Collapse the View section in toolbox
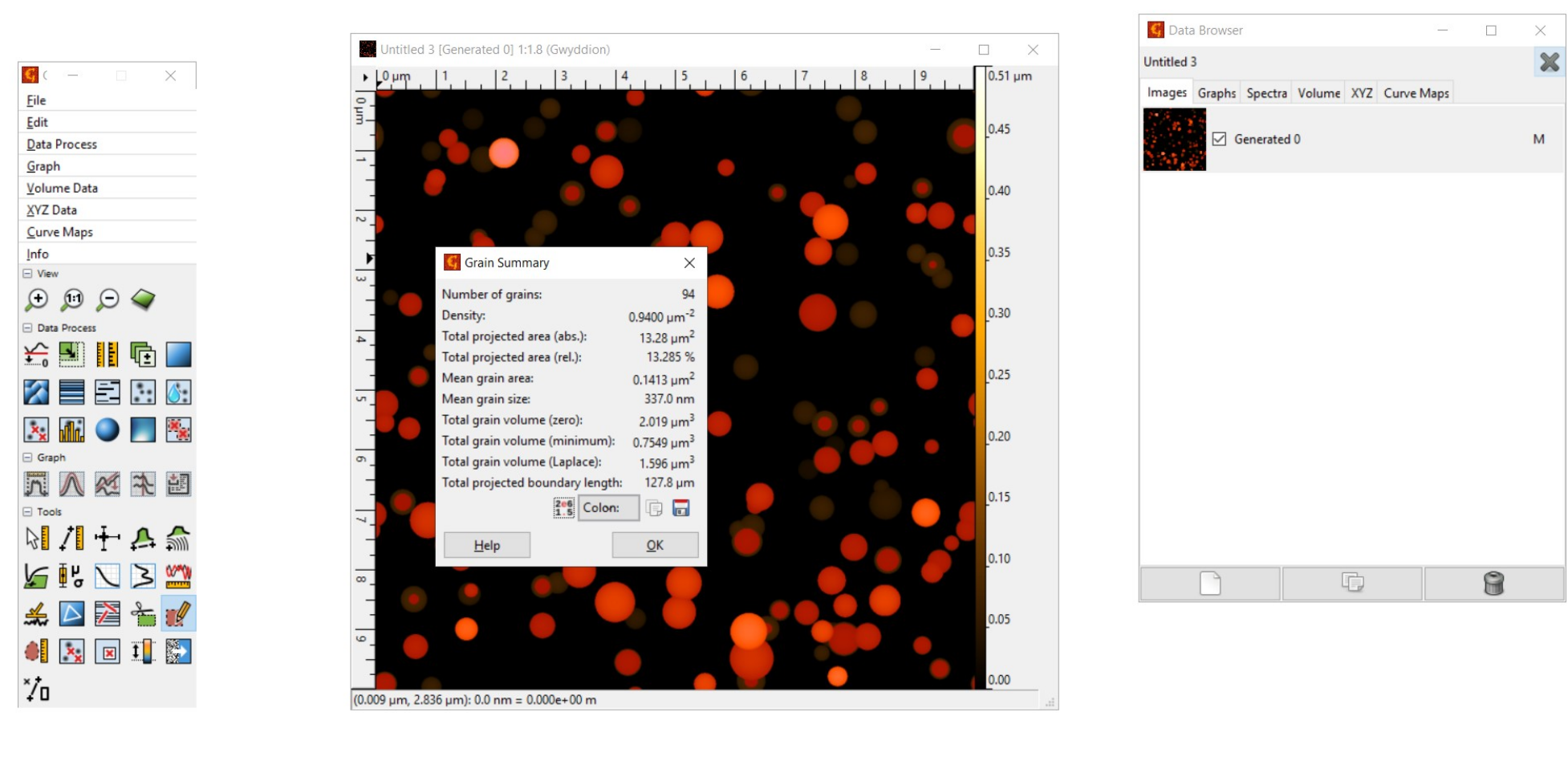Viewport: 1568px width, 761px height. coord(27,274)
